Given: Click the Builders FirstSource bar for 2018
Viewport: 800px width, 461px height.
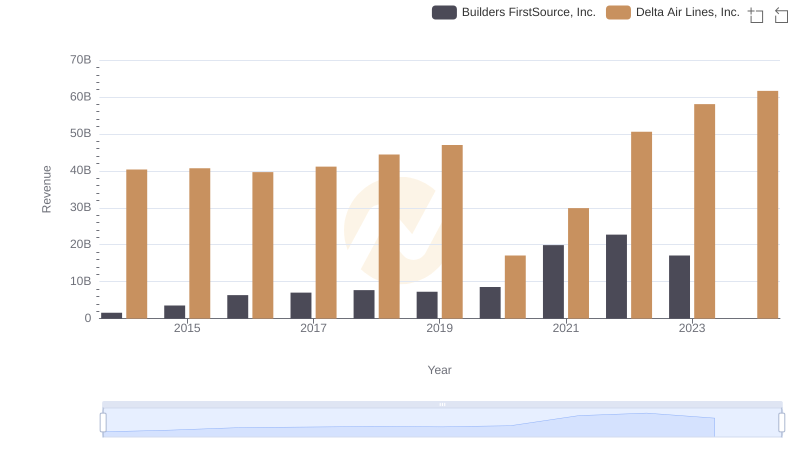Looking at the screenshot, I should pyautogui.click(x=364, y=304).
